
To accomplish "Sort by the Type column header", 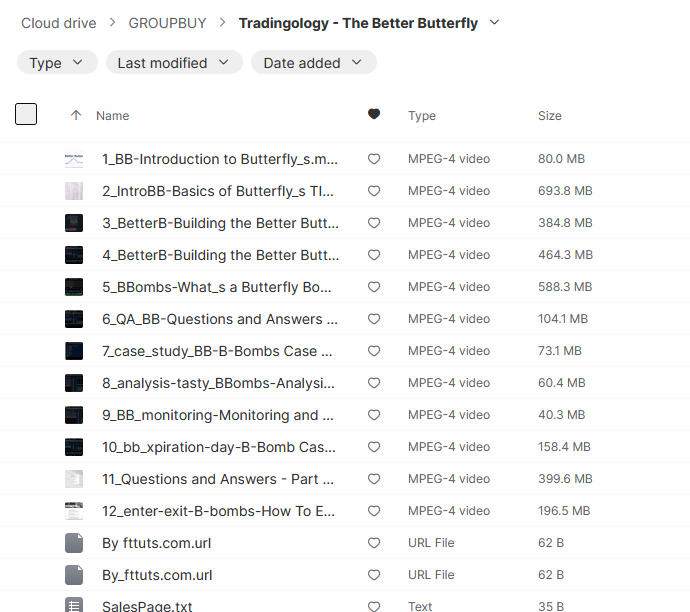I will pyautogui.click(x=421, y=116).
